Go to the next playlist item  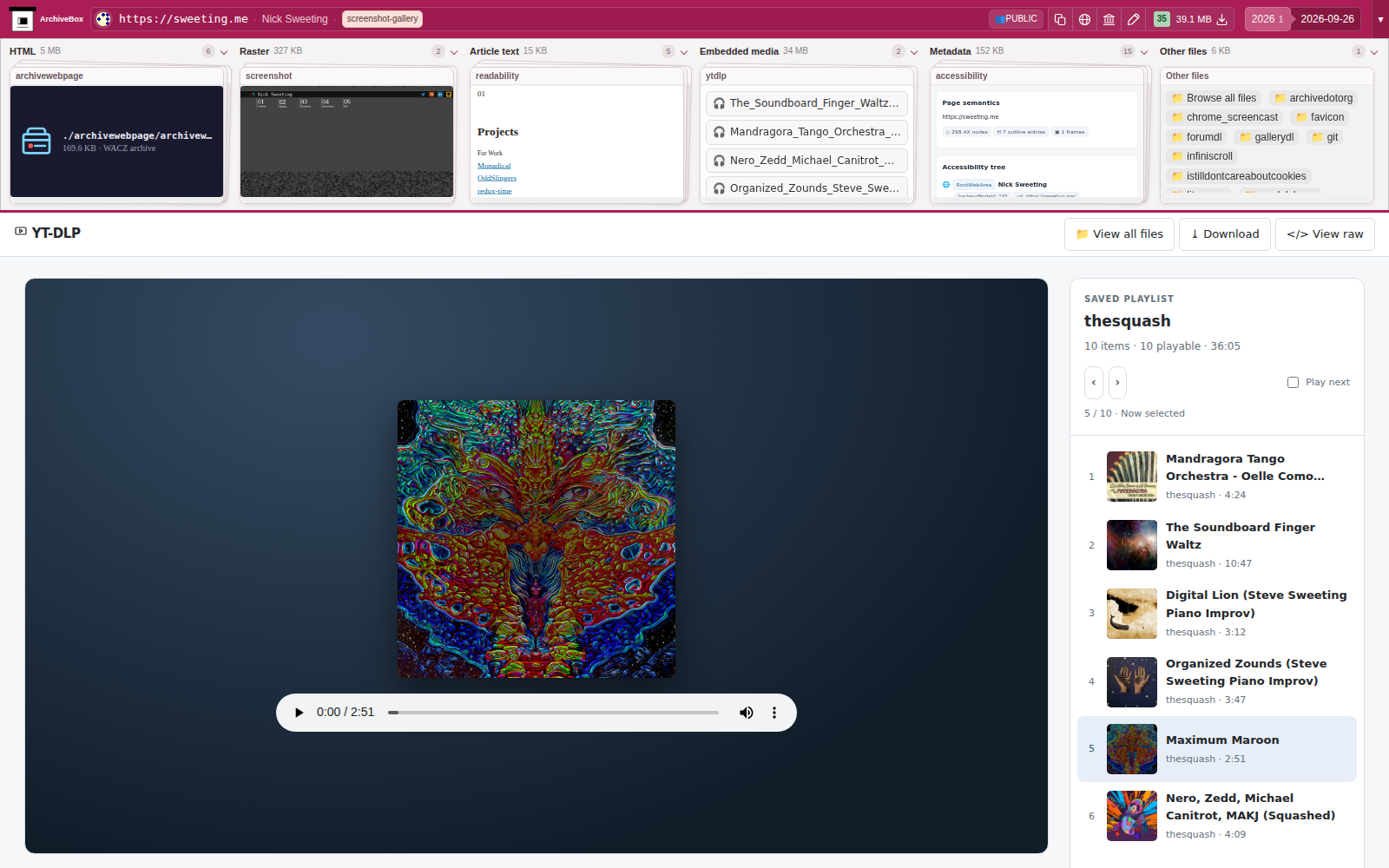point(1117,383)
